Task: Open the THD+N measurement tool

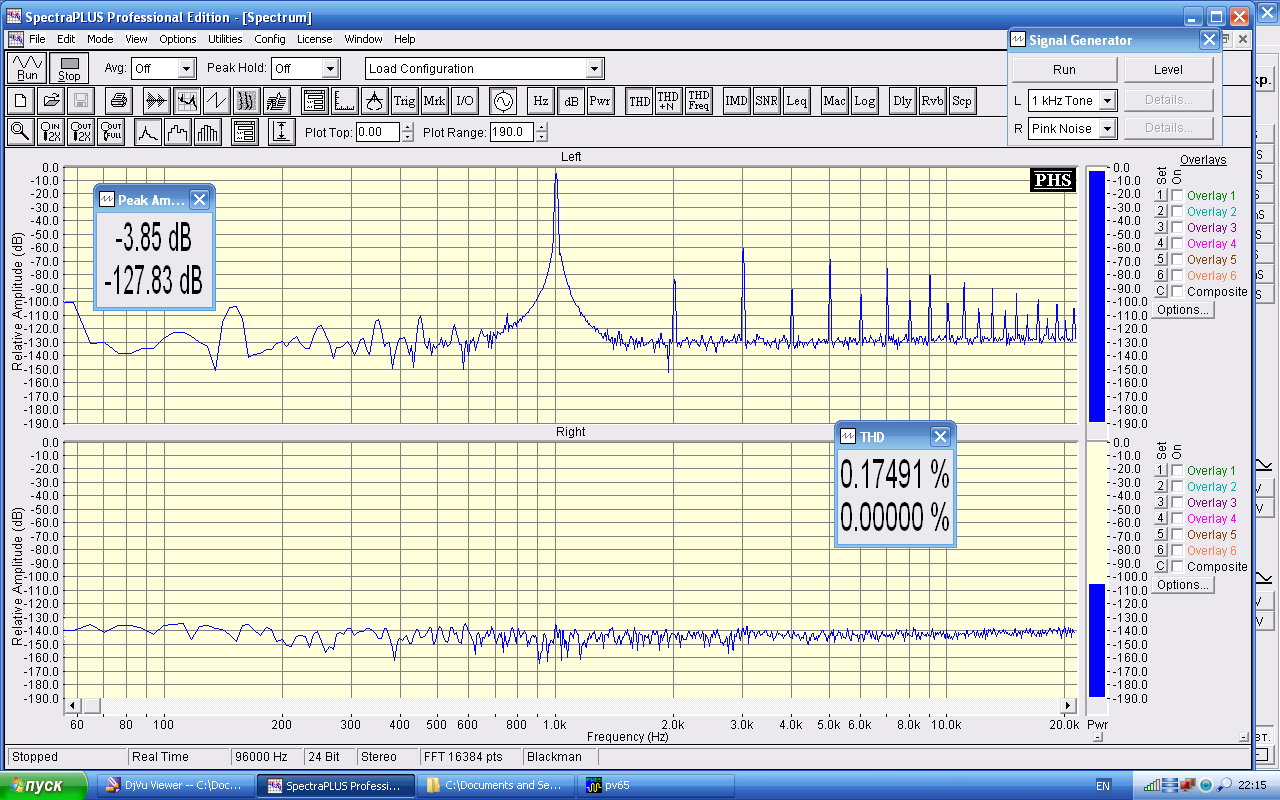Action: [667, 101]
